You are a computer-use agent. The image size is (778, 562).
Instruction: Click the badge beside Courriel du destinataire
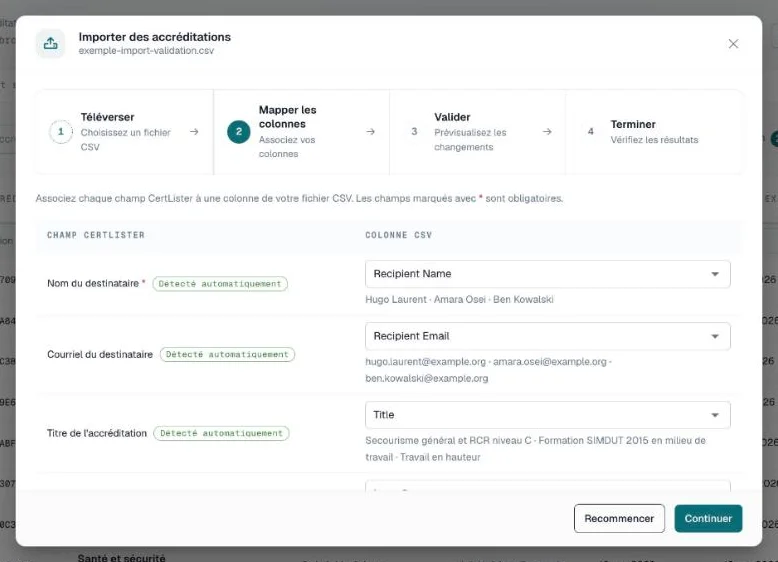tap(227, 354)
